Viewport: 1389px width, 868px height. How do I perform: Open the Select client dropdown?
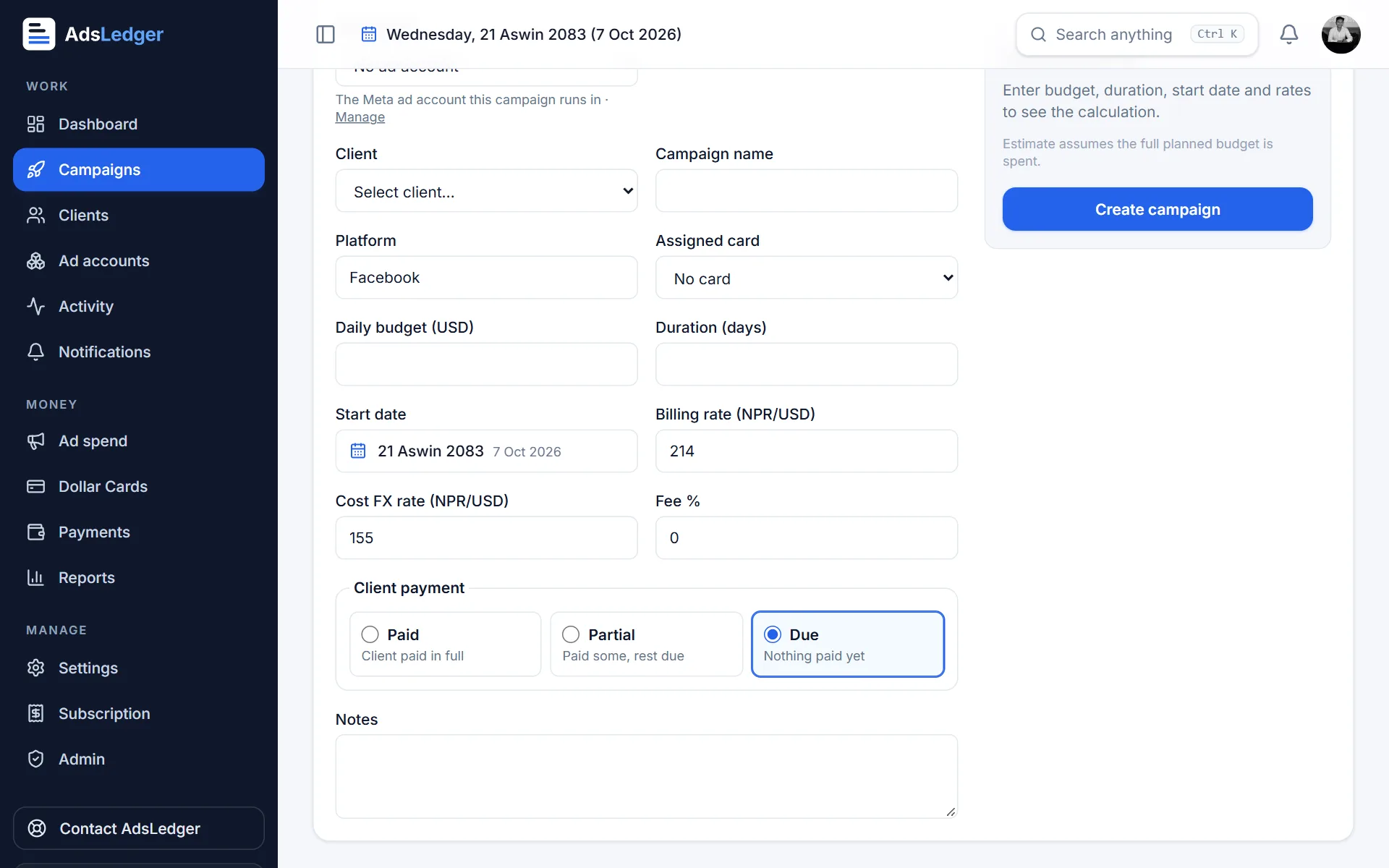click(486, 191)
